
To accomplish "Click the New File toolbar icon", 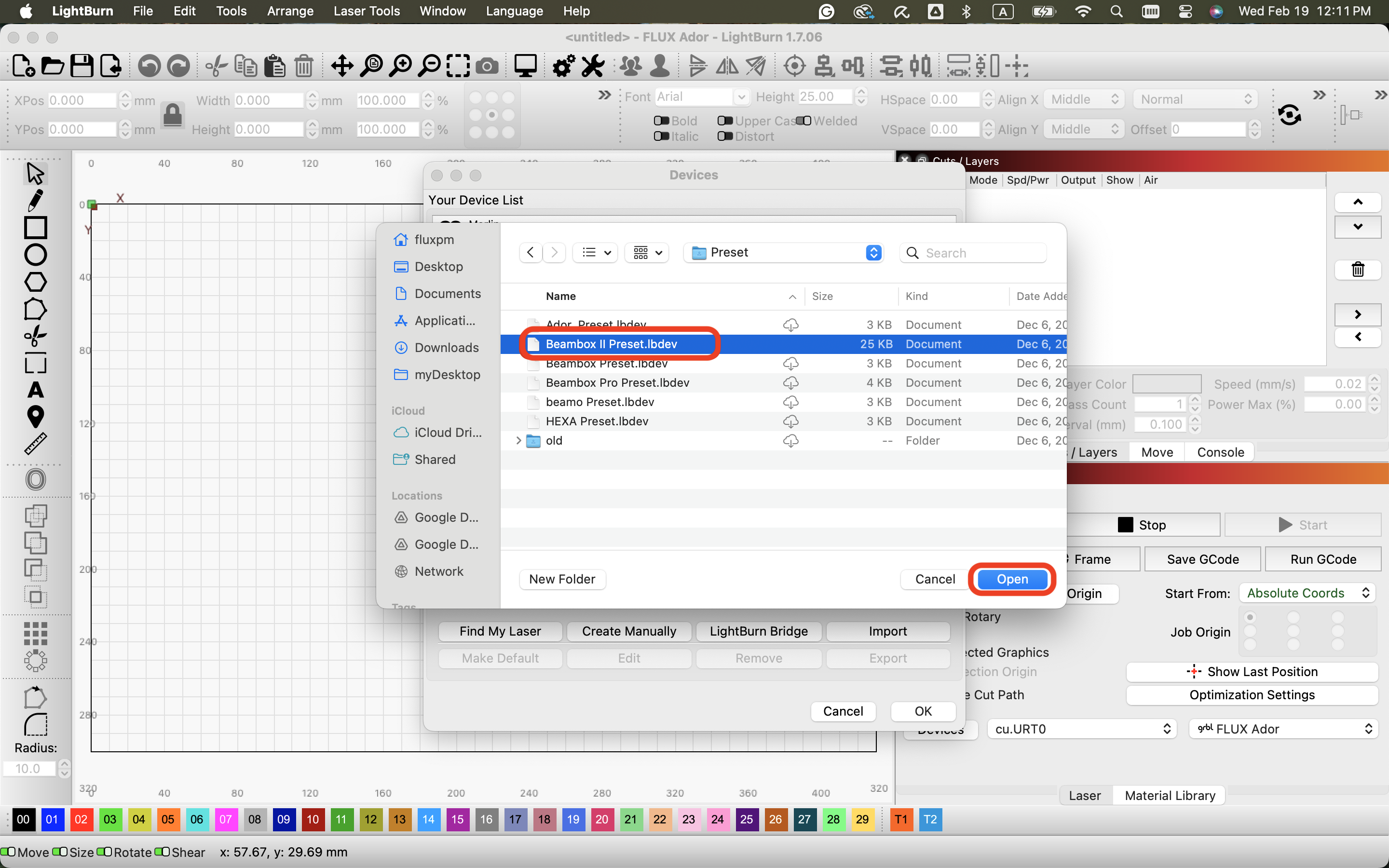I will 23,66.
